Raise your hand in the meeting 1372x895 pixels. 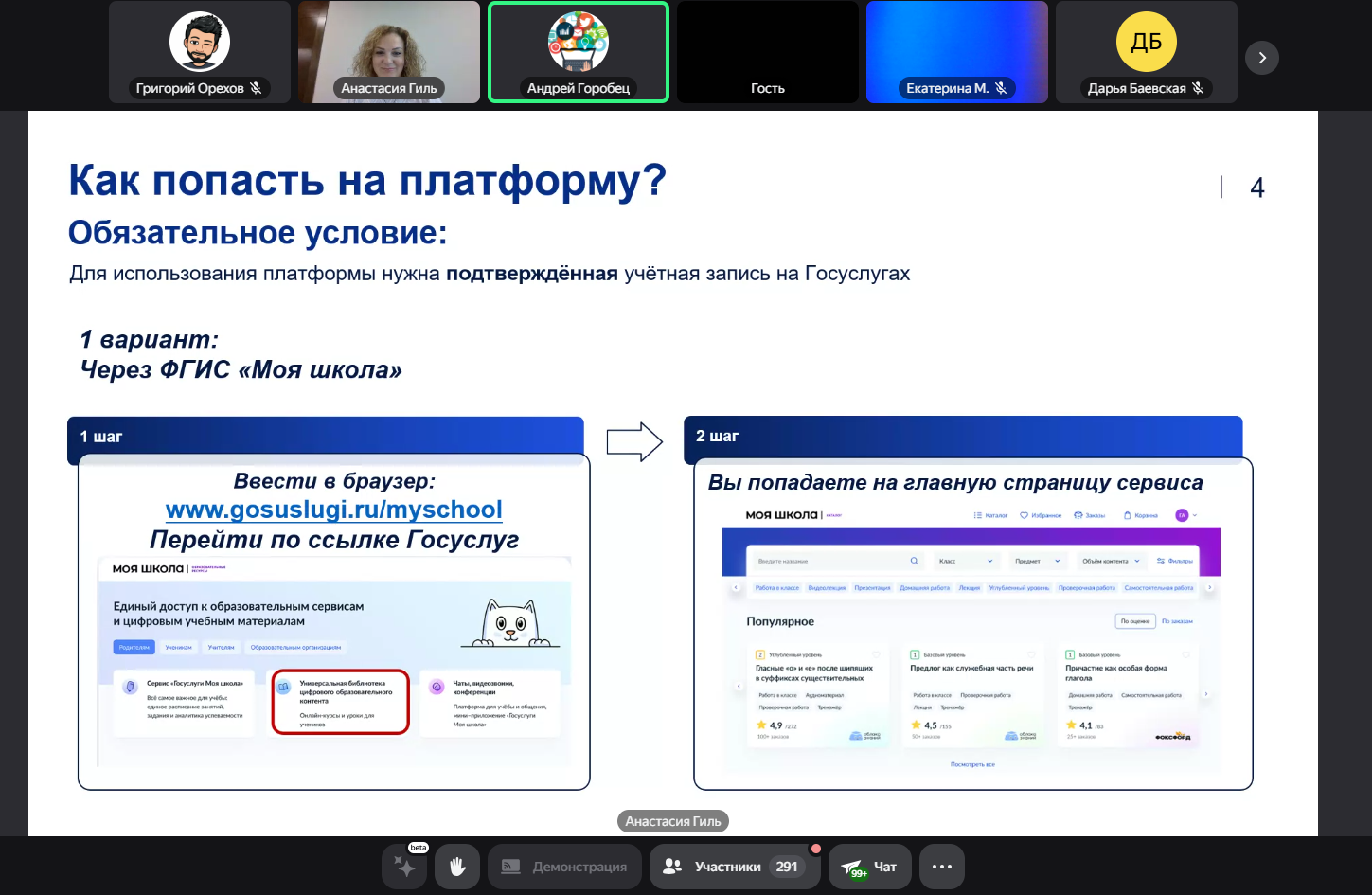[x=457, y=867]
